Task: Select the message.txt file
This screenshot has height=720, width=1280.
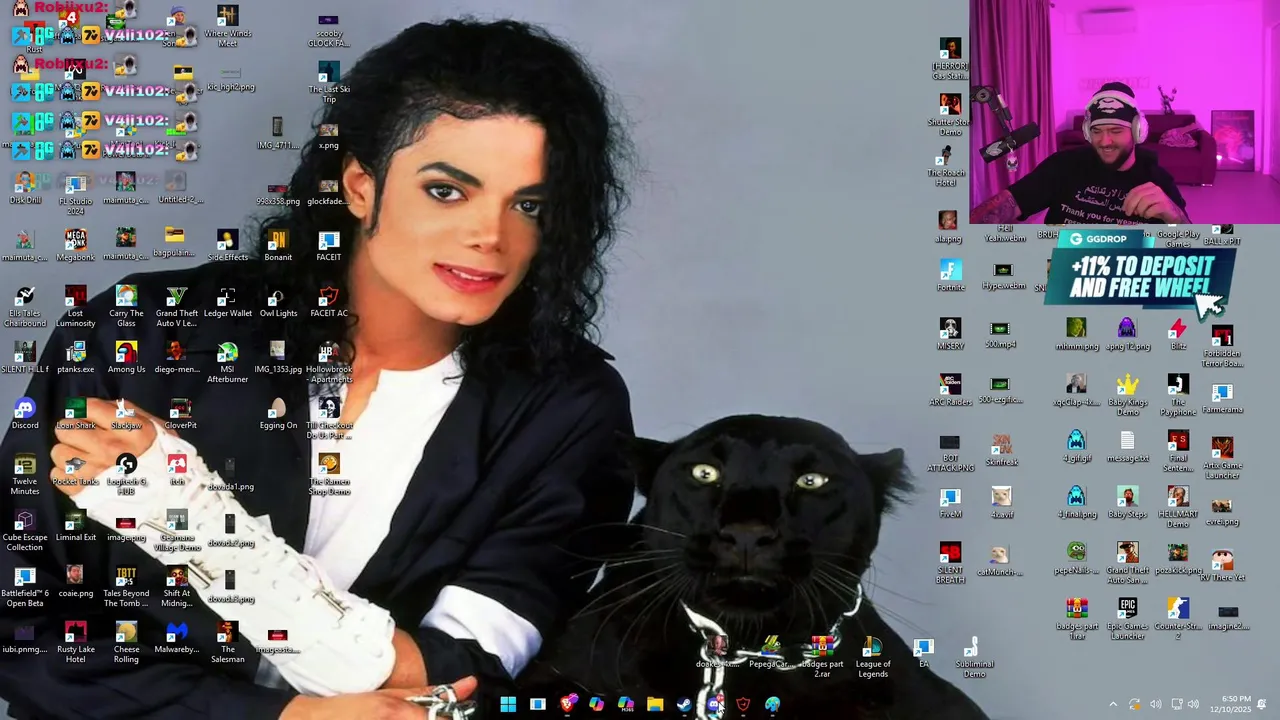Action: (x=1128, y=447)
